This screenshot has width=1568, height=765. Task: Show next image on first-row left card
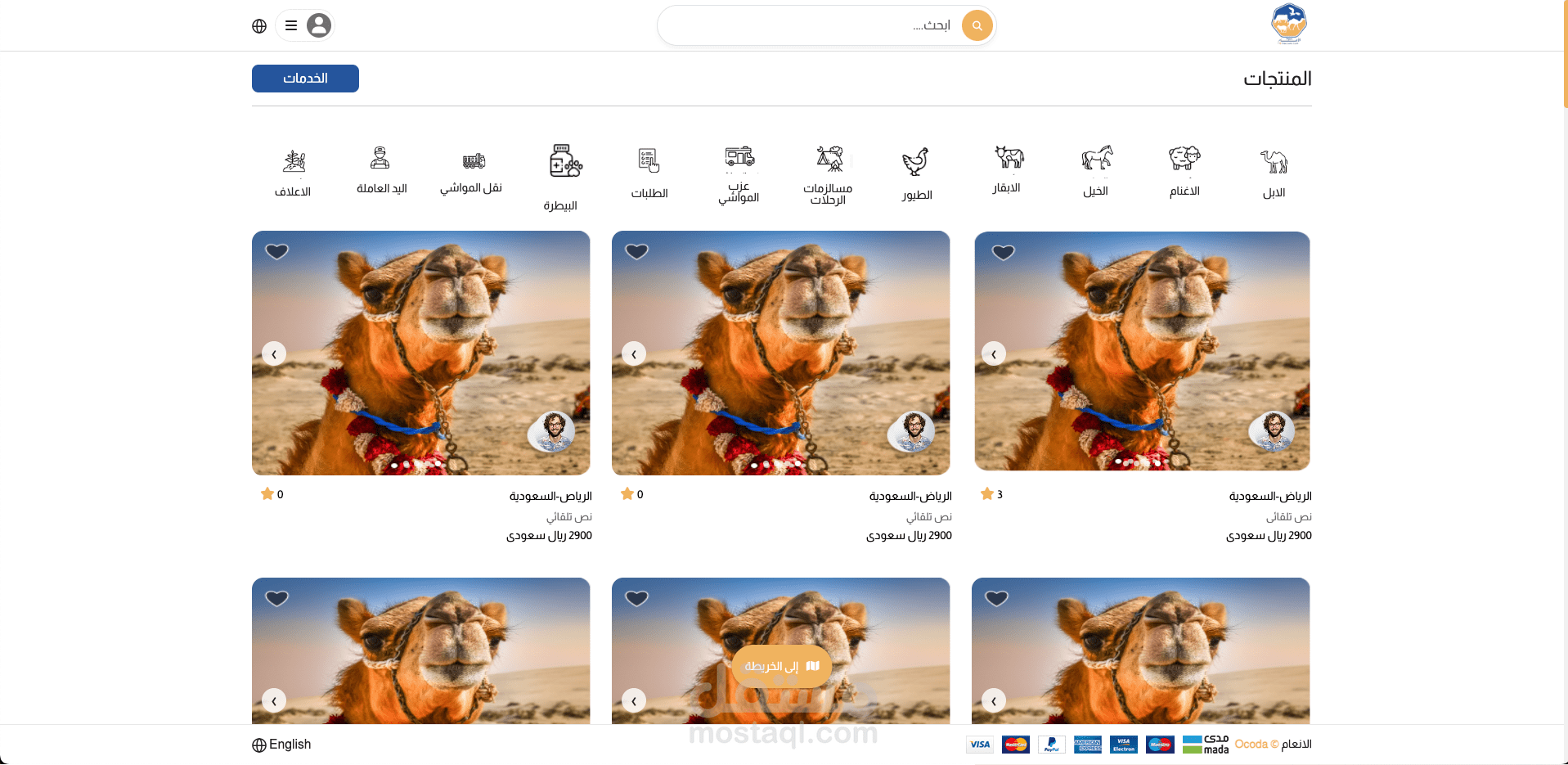click(x=274, y=353)
